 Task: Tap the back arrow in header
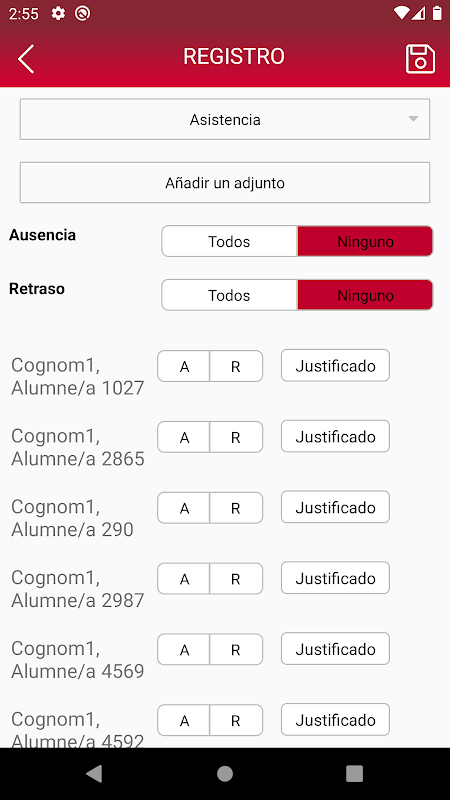click(x=26, y=59)
